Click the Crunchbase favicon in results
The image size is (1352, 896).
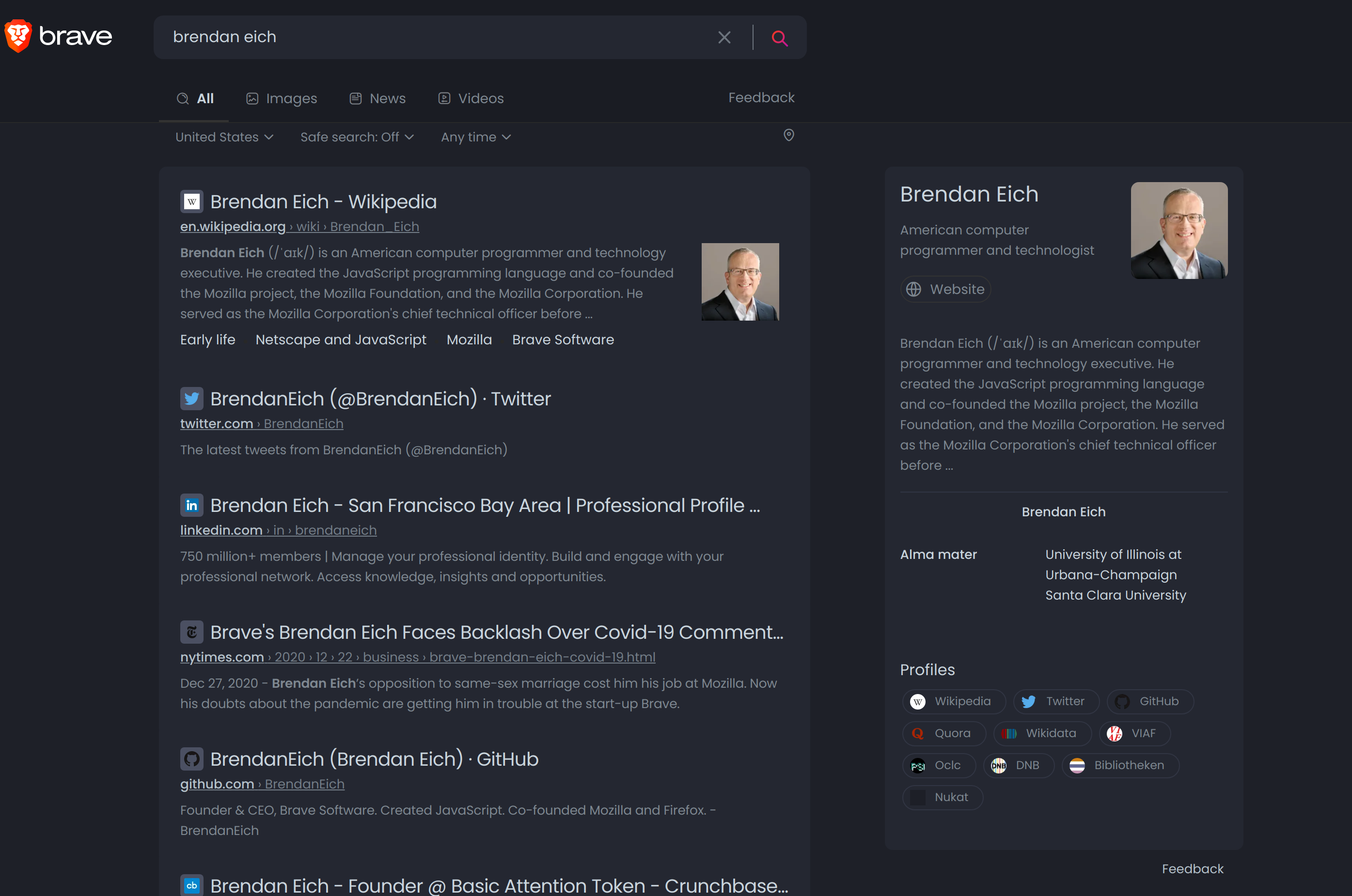click(x=191, y=886)
